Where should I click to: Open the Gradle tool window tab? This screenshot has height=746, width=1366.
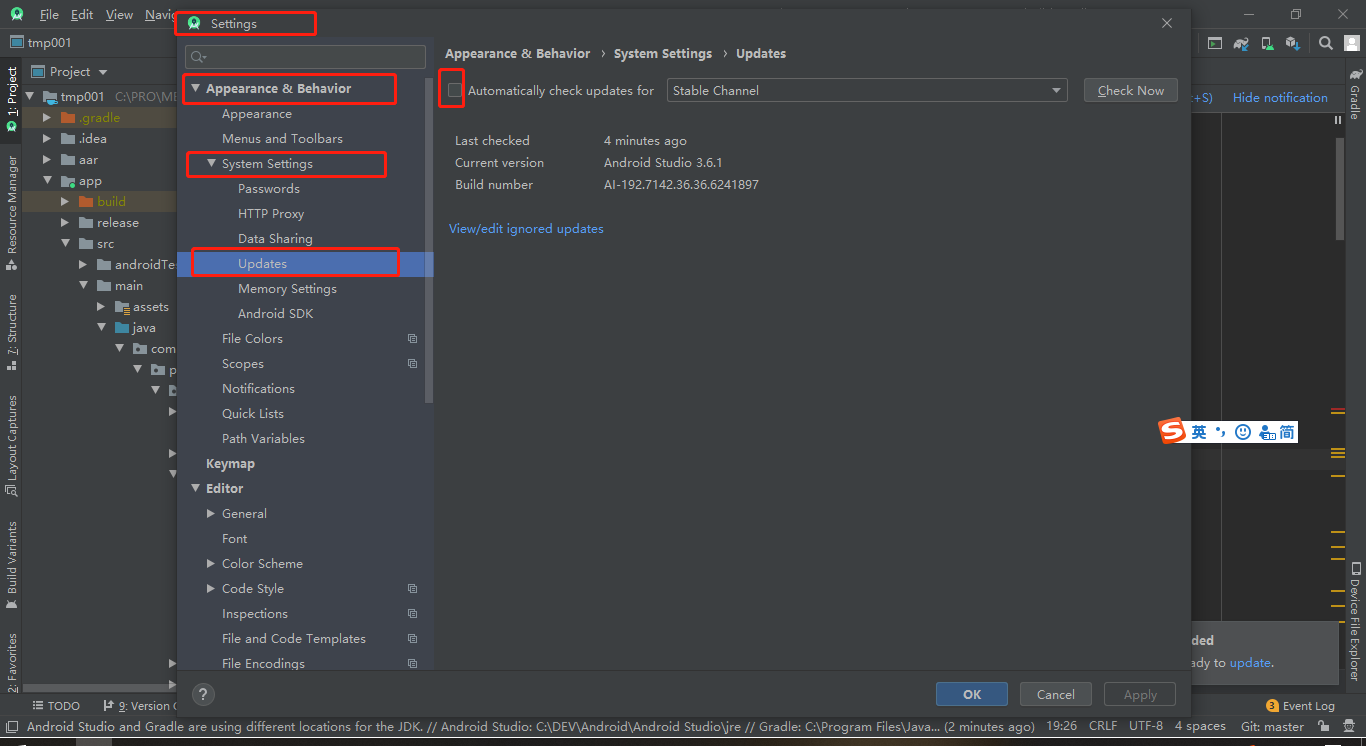point(1355,93)
